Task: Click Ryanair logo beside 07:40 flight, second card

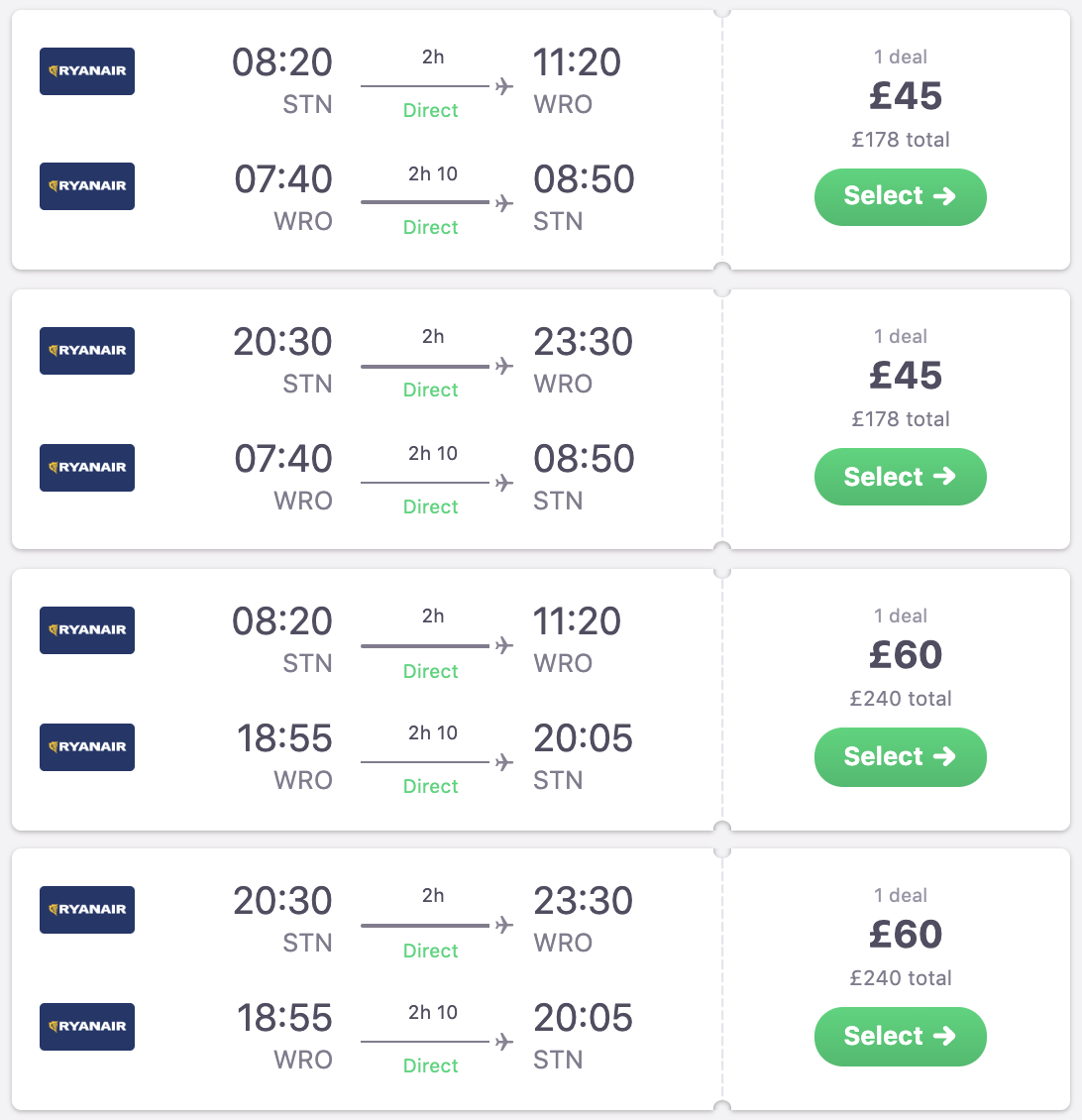Action: 87,468
